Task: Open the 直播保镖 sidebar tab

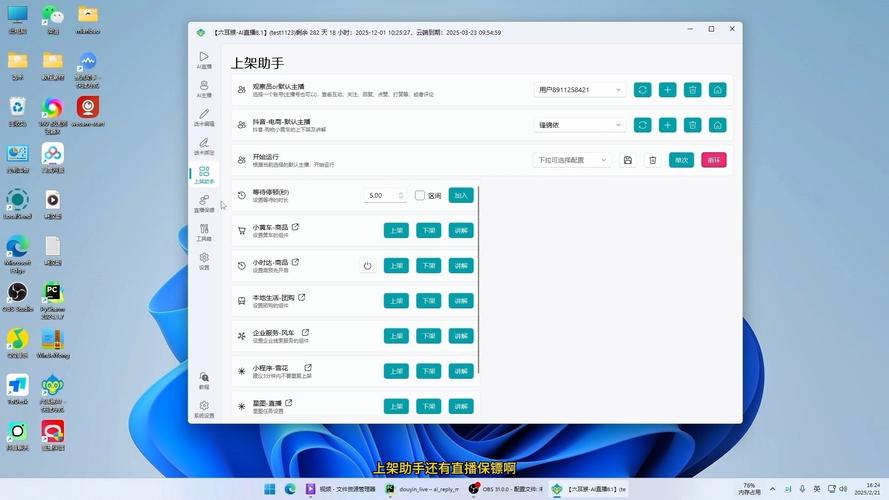Action: coord(204,204)
